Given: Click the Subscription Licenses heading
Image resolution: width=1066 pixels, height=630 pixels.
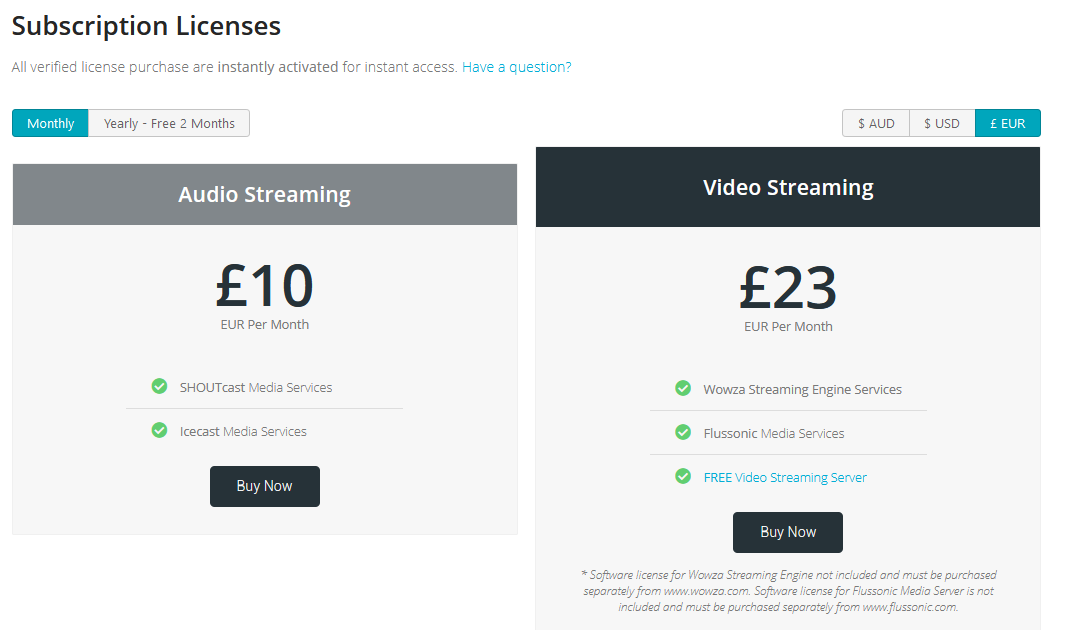Looking at the screenshot, I should (146, 26).
